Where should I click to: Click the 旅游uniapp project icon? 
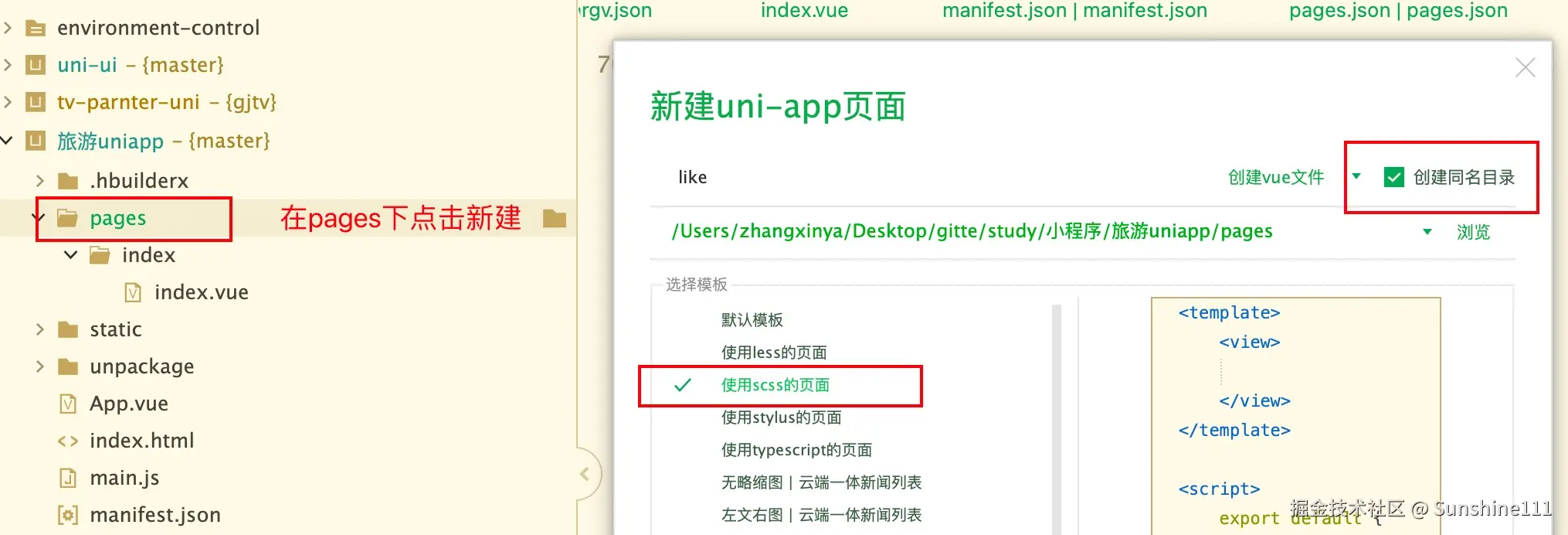tap(36, 141)
